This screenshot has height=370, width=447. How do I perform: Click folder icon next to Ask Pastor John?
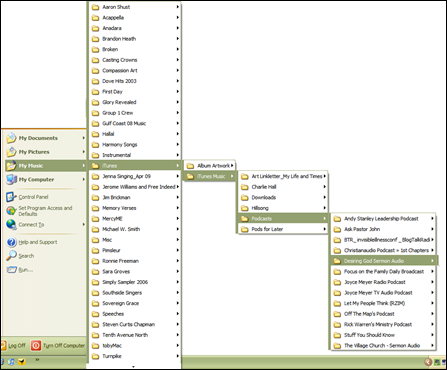[x=337, y=229]
